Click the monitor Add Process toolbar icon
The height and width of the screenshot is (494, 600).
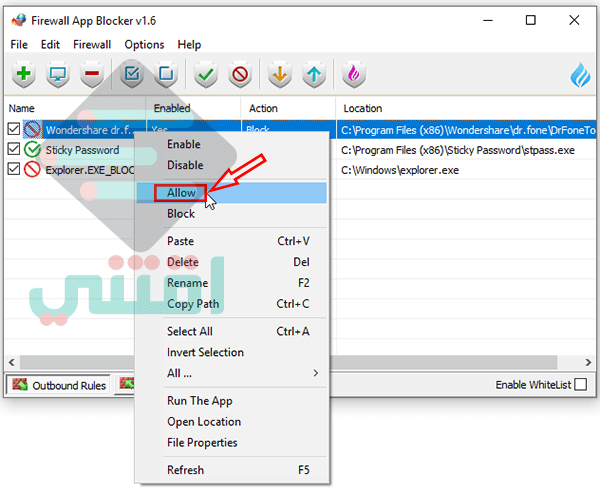coord(58,74)
